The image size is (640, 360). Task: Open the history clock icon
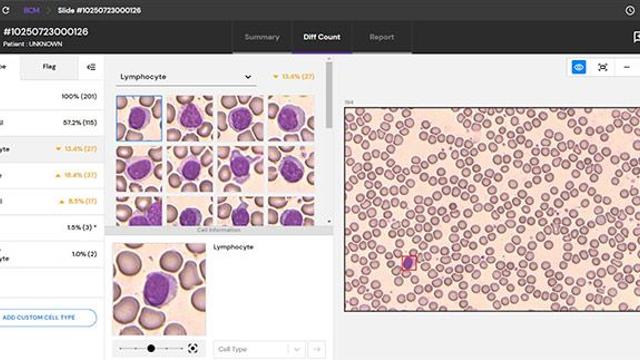pyautogui.click(x=630, y=11)
